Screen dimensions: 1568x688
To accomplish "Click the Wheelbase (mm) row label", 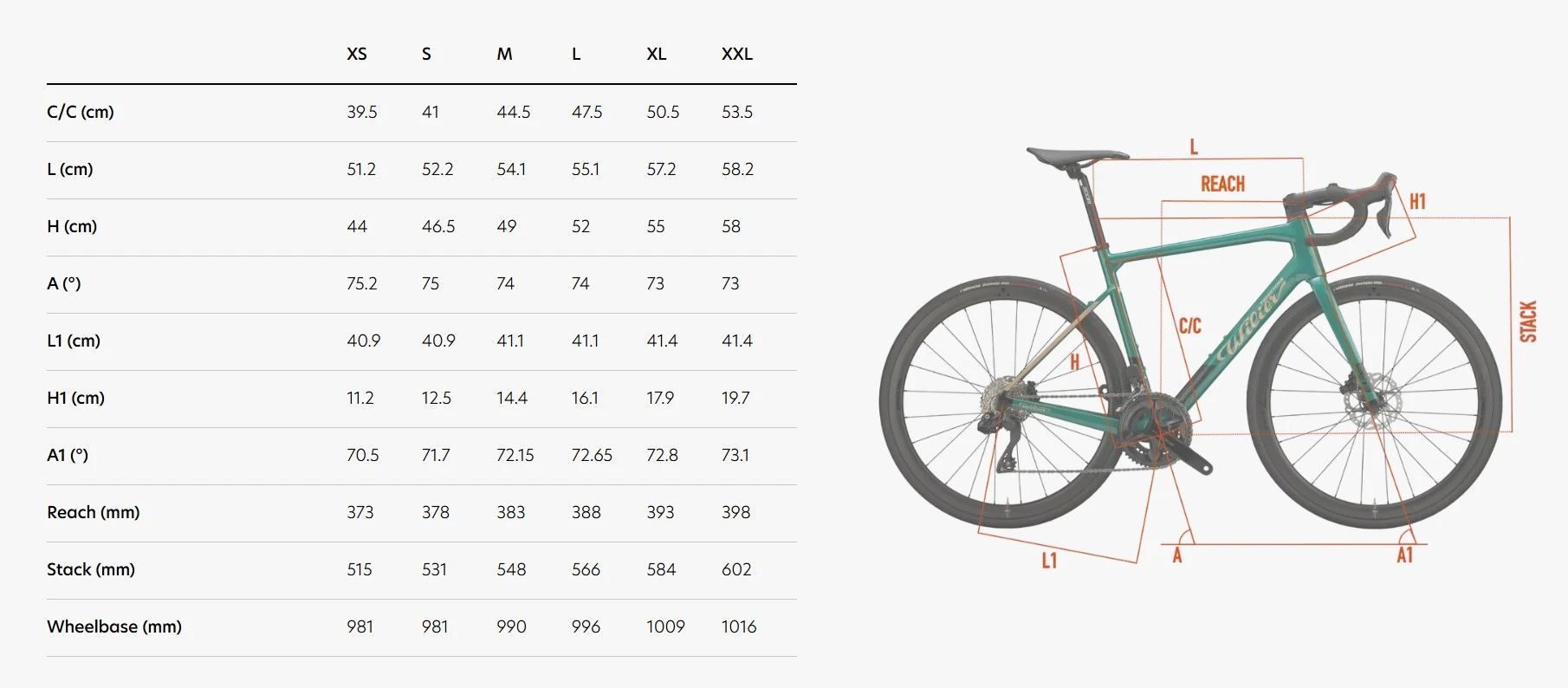I will (x=114, y=626).
